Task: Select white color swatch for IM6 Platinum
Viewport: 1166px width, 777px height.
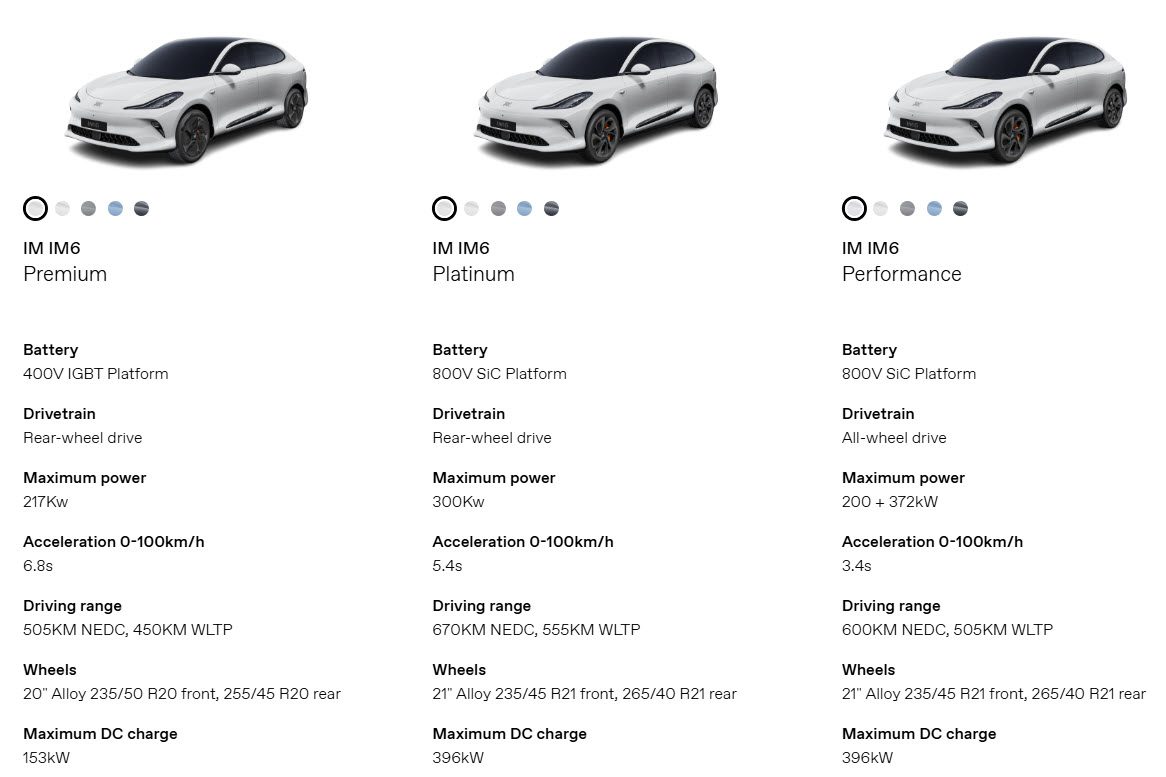Action: (x=445, y=209)
